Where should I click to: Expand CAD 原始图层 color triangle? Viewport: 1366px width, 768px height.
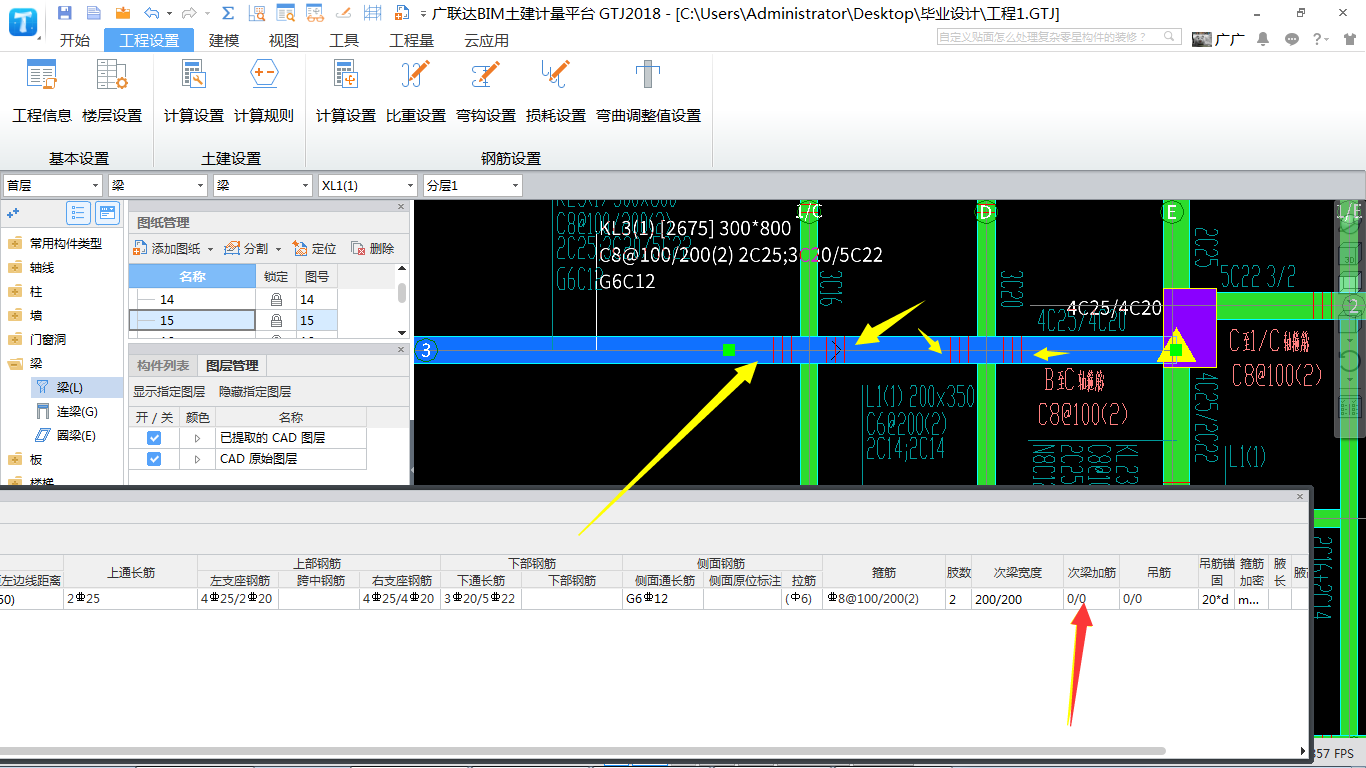pyautogui.click(x=197, y=459)
